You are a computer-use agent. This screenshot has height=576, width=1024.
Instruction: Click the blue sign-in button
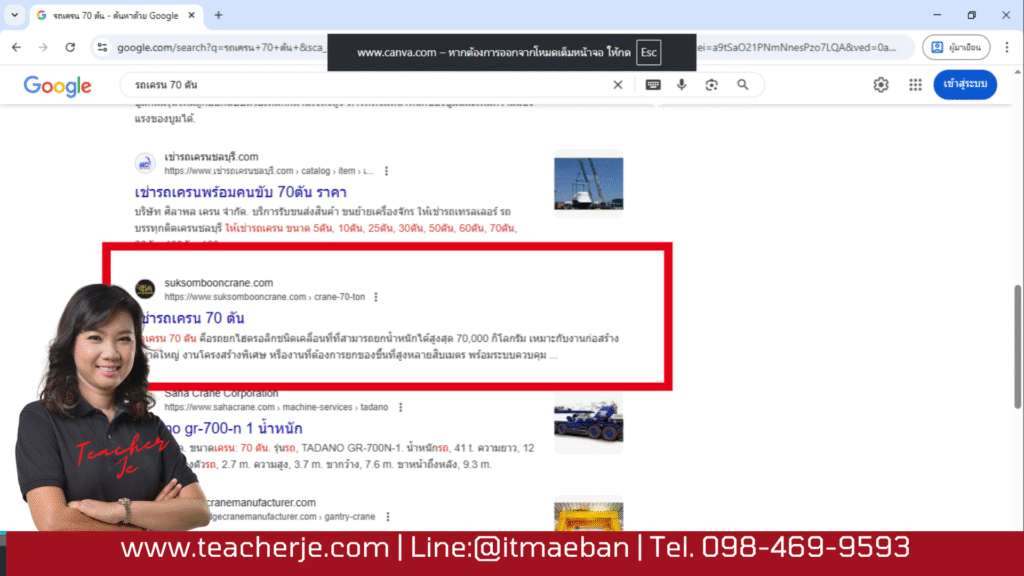click(x=964, y=85)
